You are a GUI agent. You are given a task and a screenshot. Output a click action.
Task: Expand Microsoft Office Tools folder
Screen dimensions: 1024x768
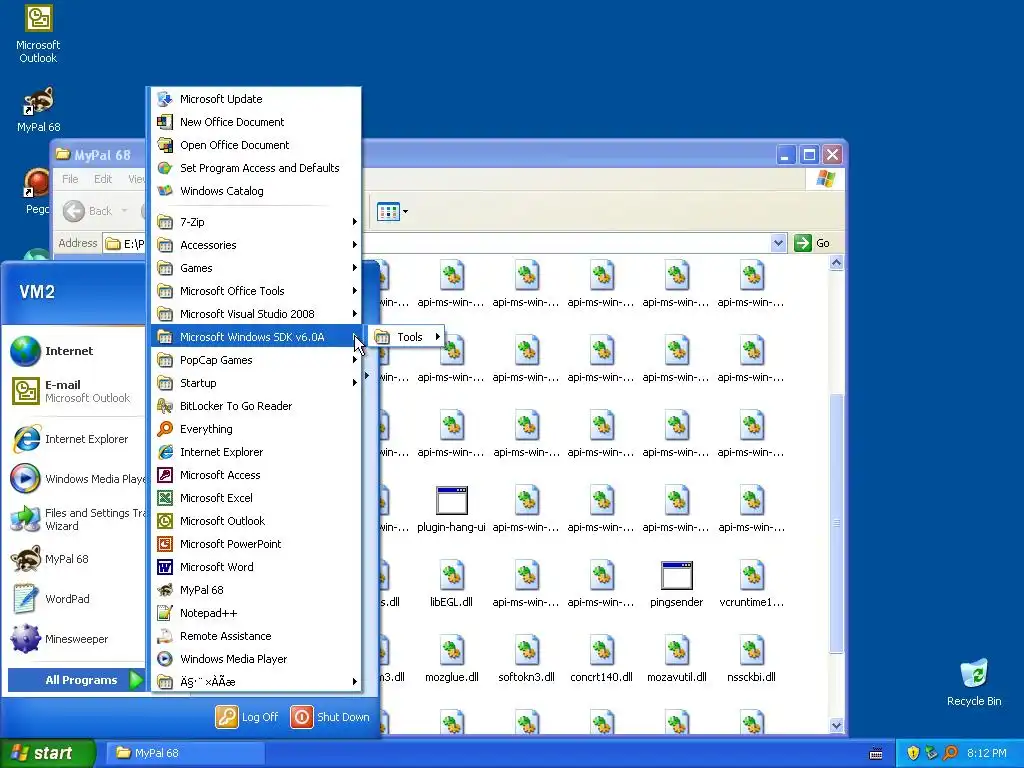tap(256, 291)
